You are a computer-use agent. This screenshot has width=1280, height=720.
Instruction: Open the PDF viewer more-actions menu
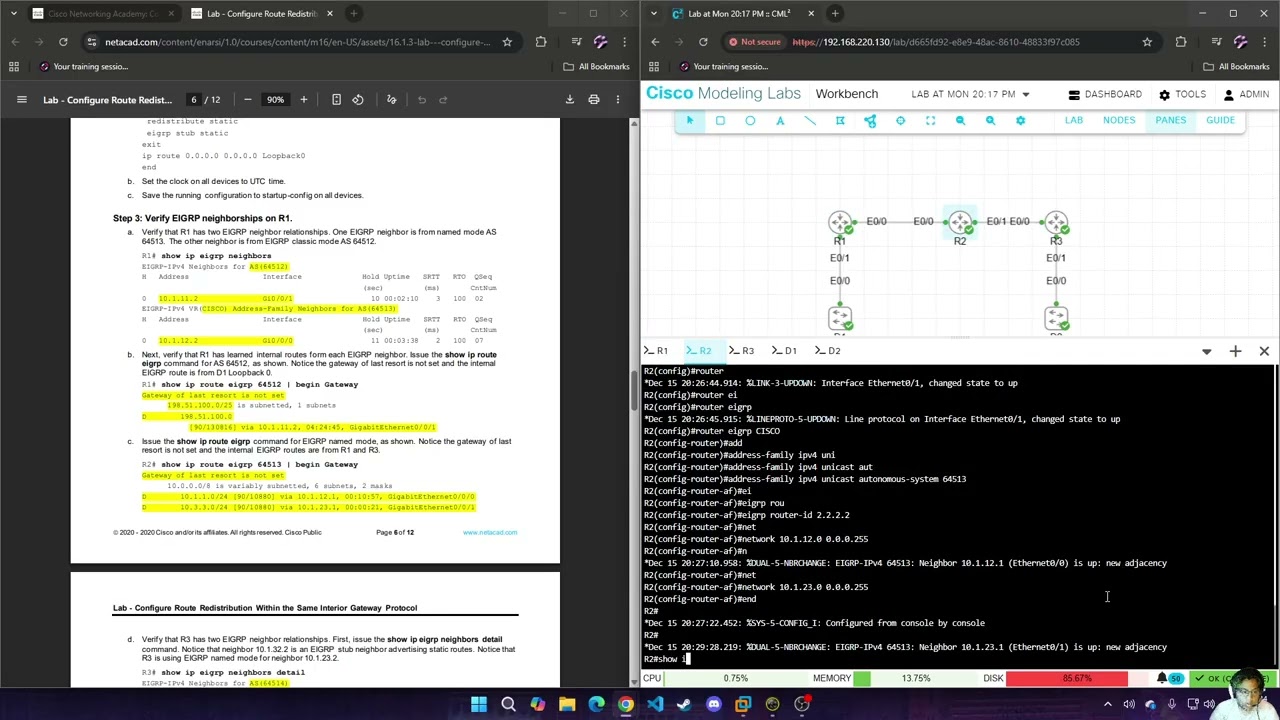coord(618,99)
